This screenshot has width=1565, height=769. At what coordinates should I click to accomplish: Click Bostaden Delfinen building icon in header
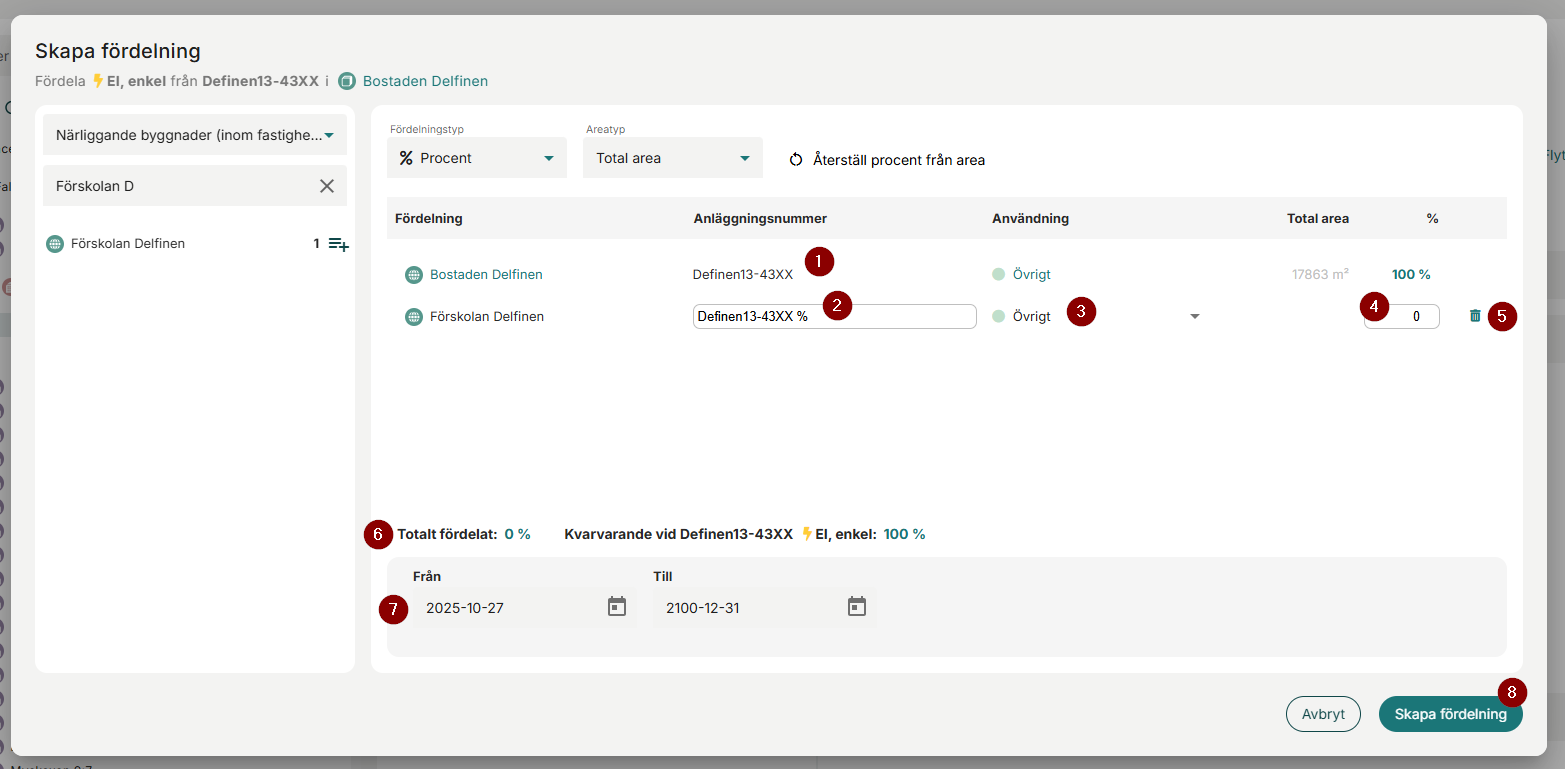pos(347,81)
